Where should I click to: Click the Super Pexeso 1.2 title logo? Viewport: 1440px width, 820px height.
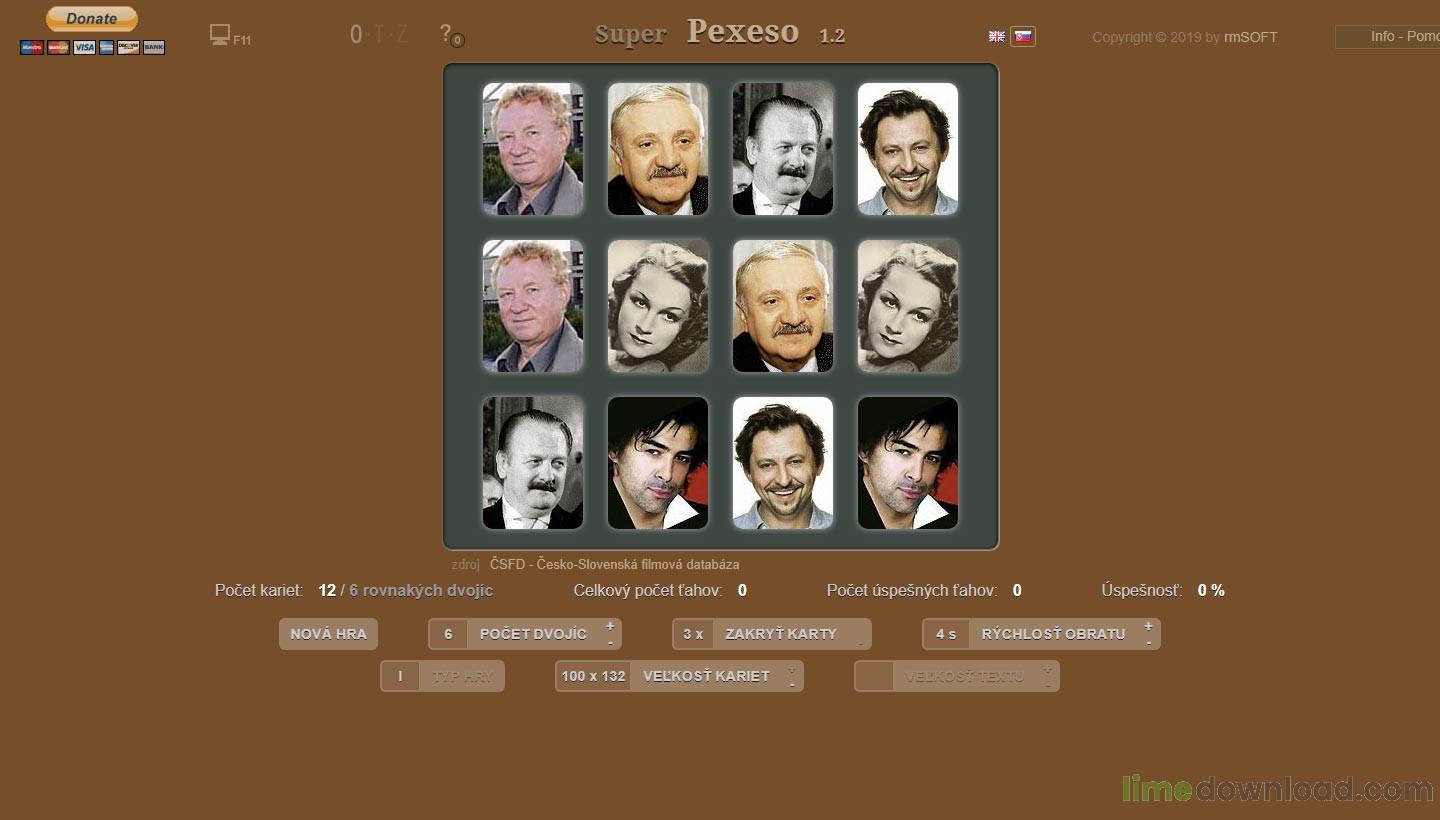[719, 33]
